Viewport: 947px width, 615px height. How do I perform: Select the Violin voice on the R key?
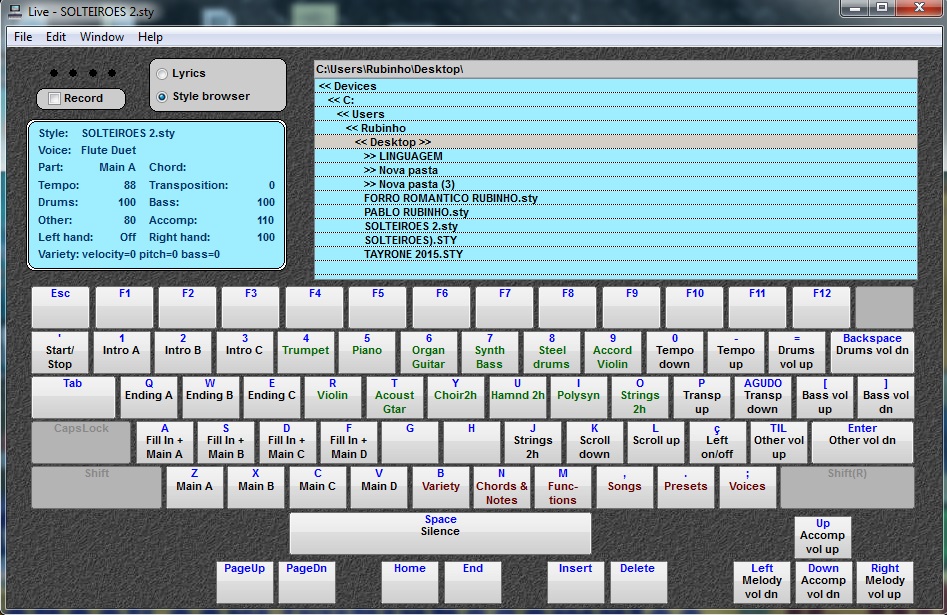[x=332, y=397]
